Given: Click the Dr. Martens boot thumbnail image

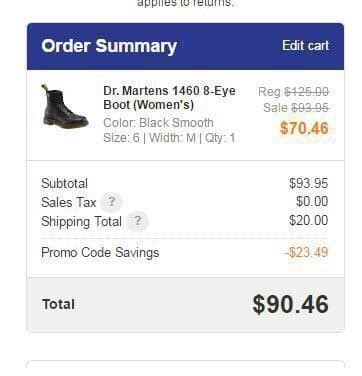Looking at the screenshot, I should point(65,107).
